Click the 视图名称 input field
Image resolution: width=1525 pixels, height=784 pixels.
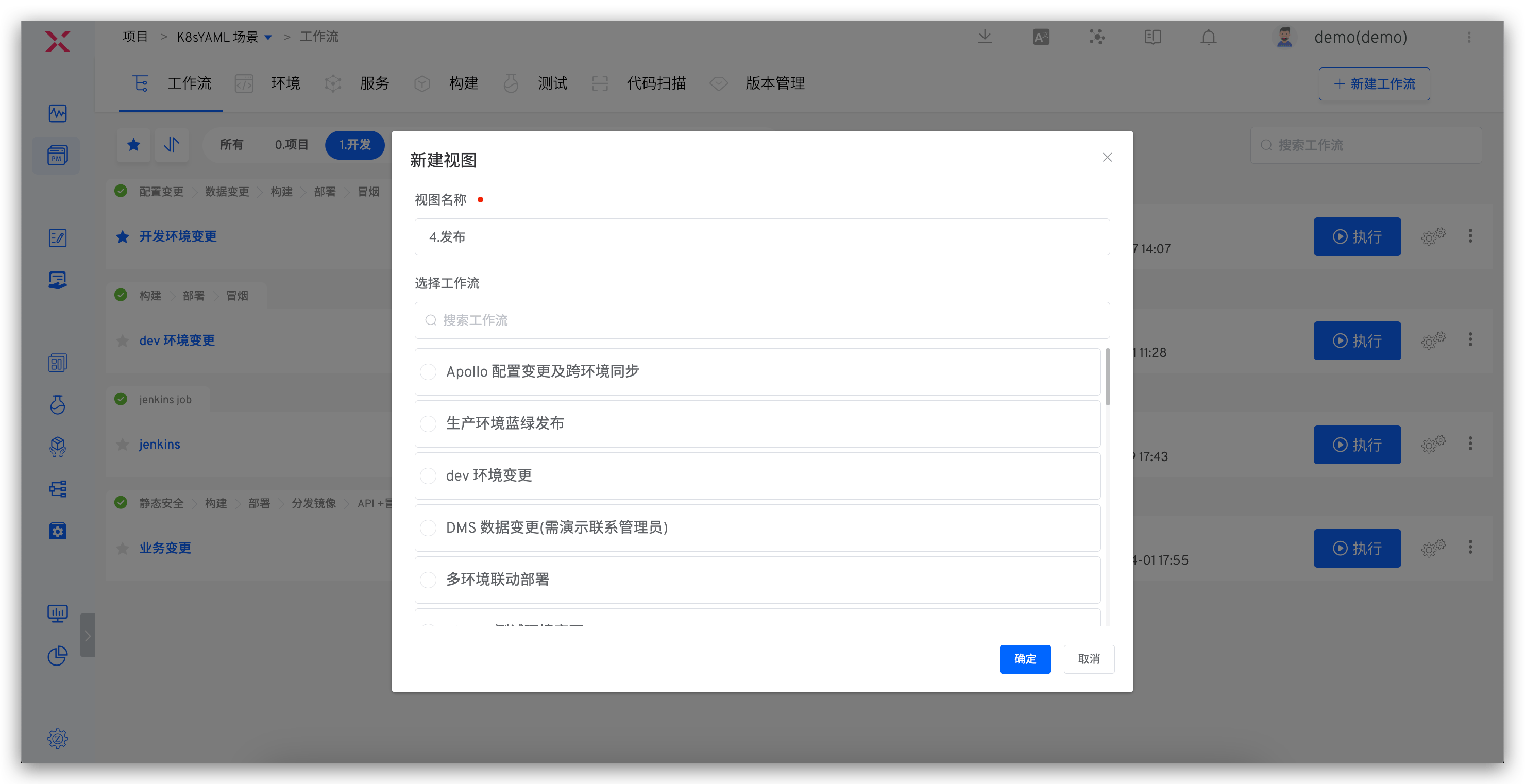[761, 237]
